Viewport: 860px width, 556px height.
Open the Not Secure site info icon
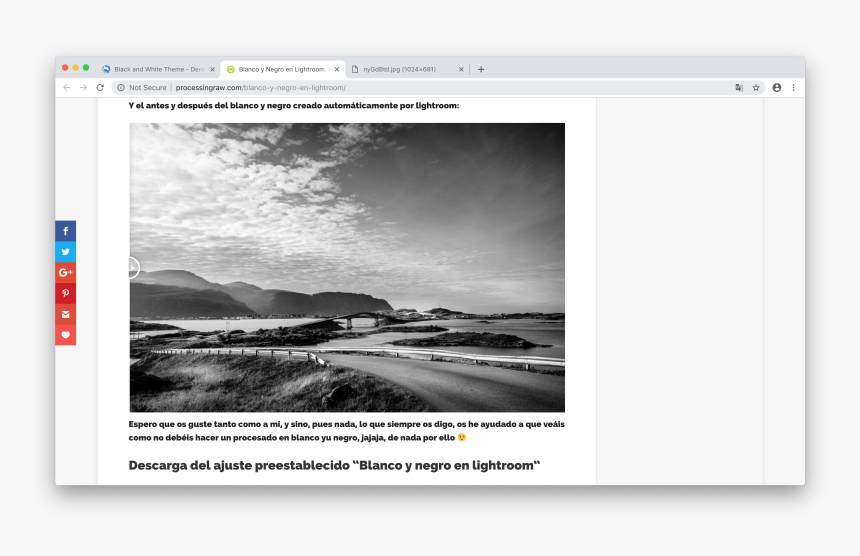(x=121, y=88)
